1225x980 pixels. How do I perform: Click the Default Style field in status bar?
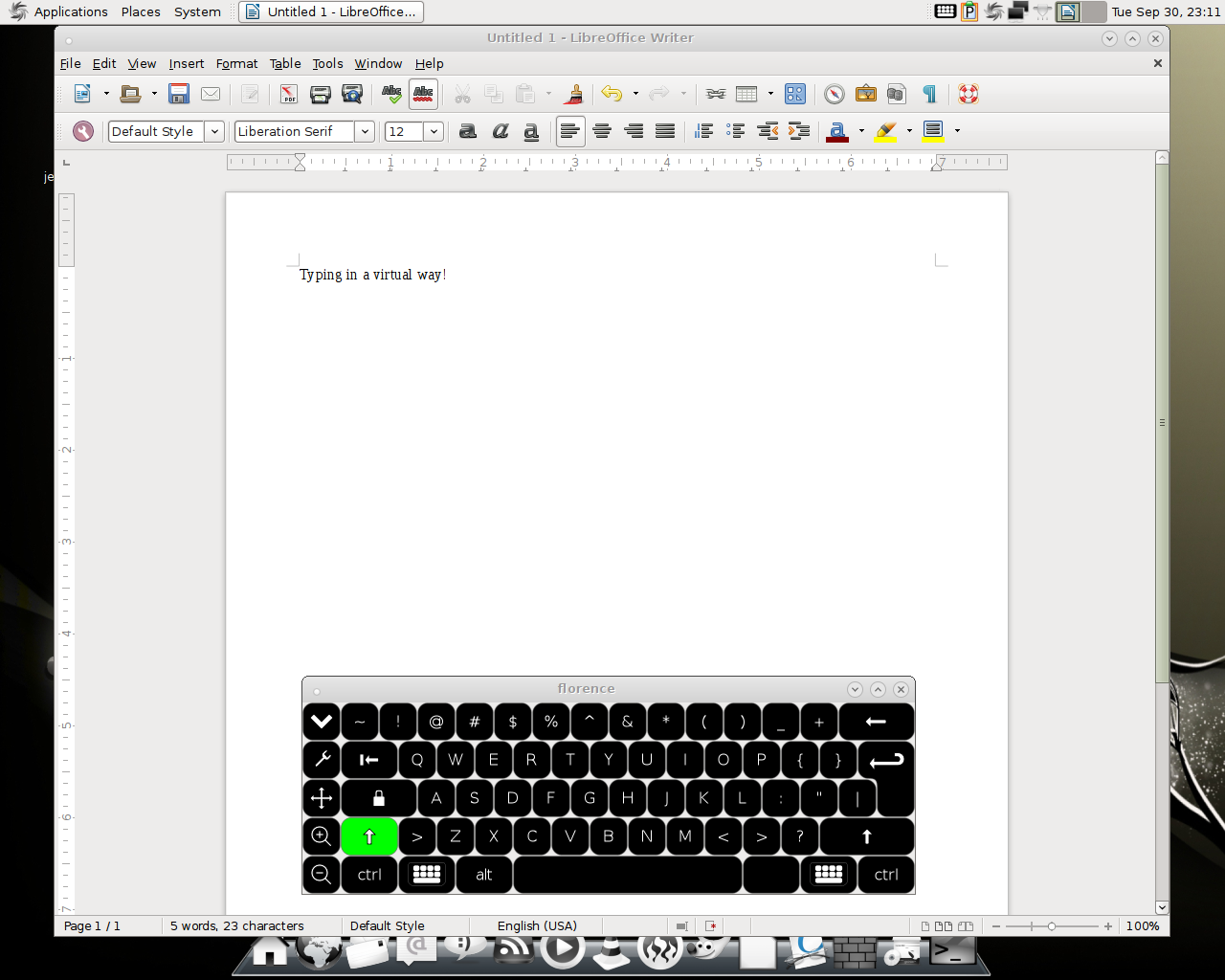coord(388,925)
